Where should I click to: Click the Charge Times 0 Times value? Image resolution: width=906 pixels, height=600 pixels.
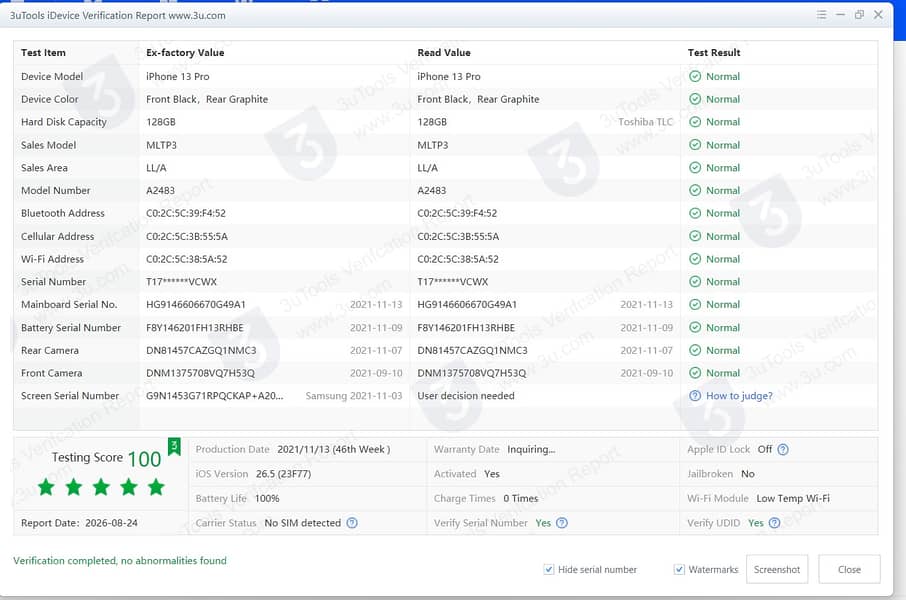[x=521, y=498]
